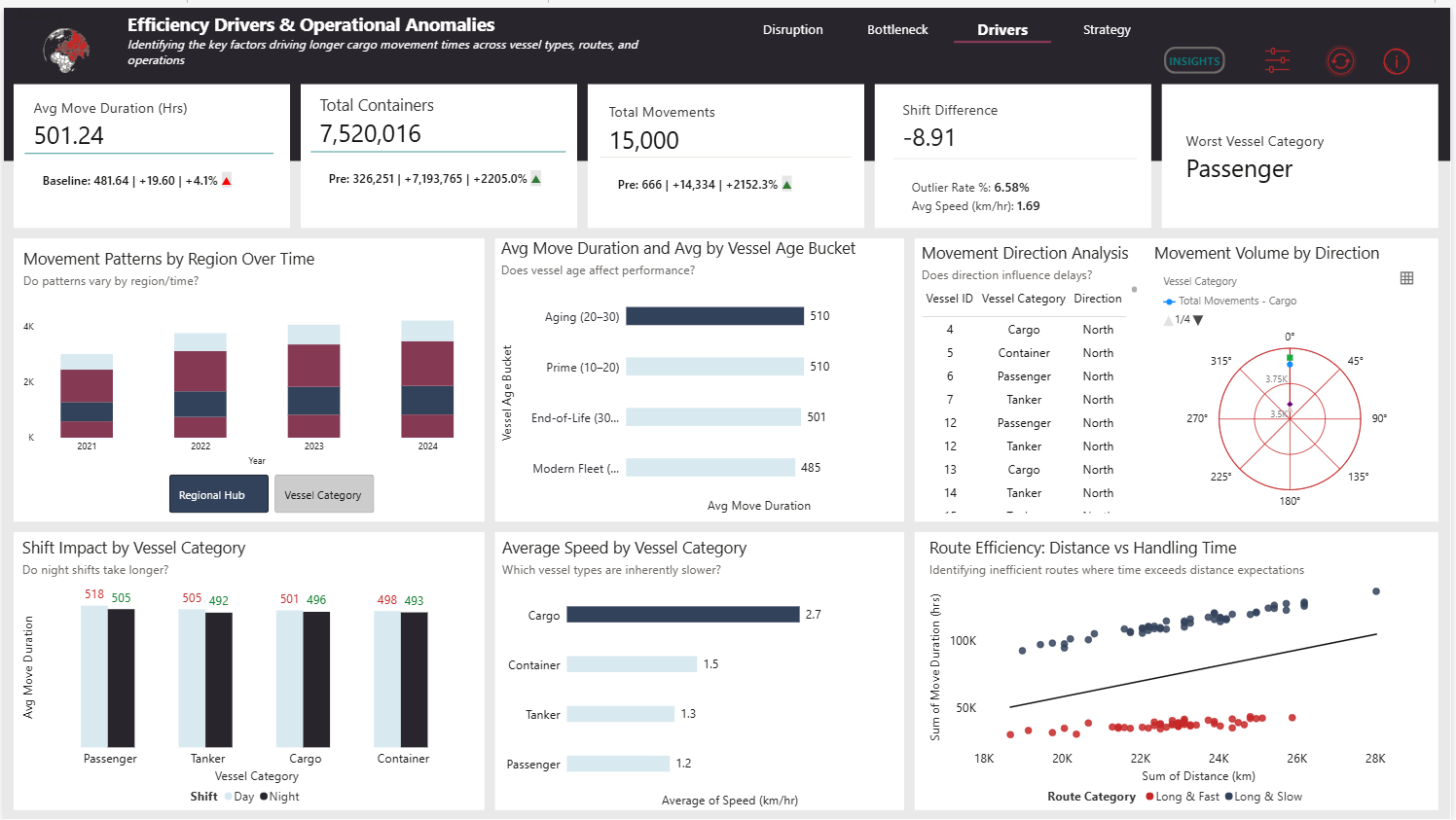Click the Cargo bar in Average Speed chart

pyautogui.click(x=682, y=615)
